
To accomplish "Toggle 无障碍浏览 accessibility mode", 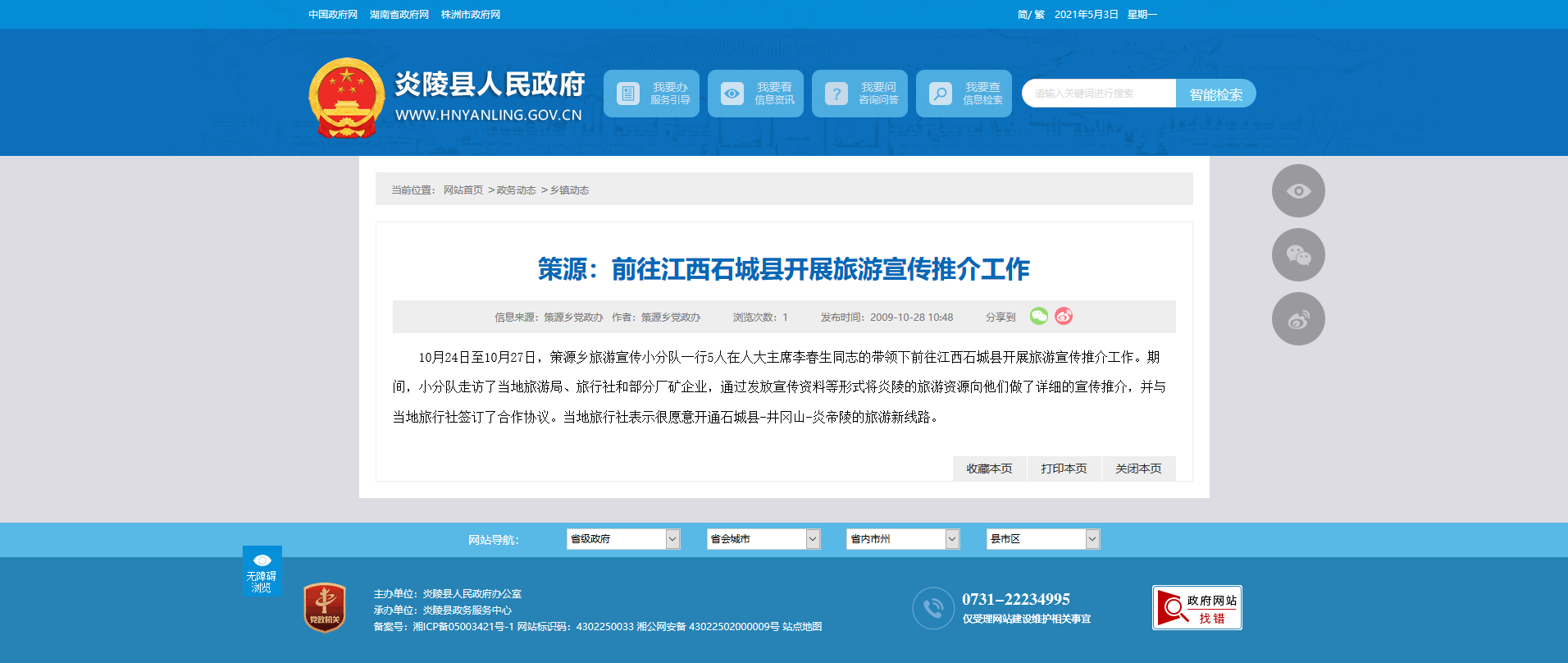I will [x=262, y=571].
